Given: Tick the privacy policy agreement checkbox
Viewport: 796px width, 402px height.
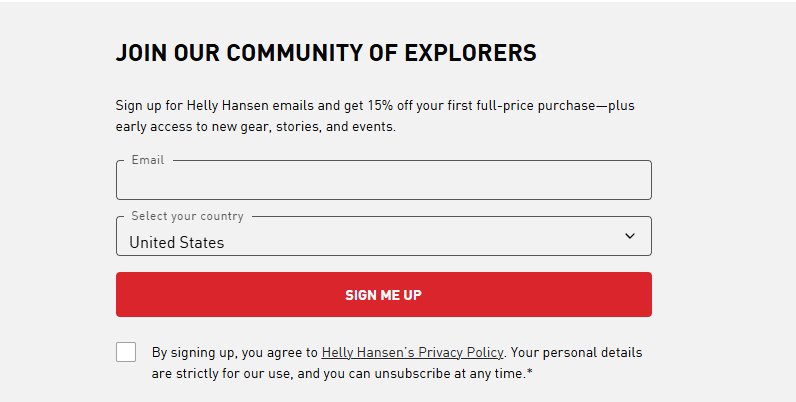Looking at the screenshot, I should point(126,352).
